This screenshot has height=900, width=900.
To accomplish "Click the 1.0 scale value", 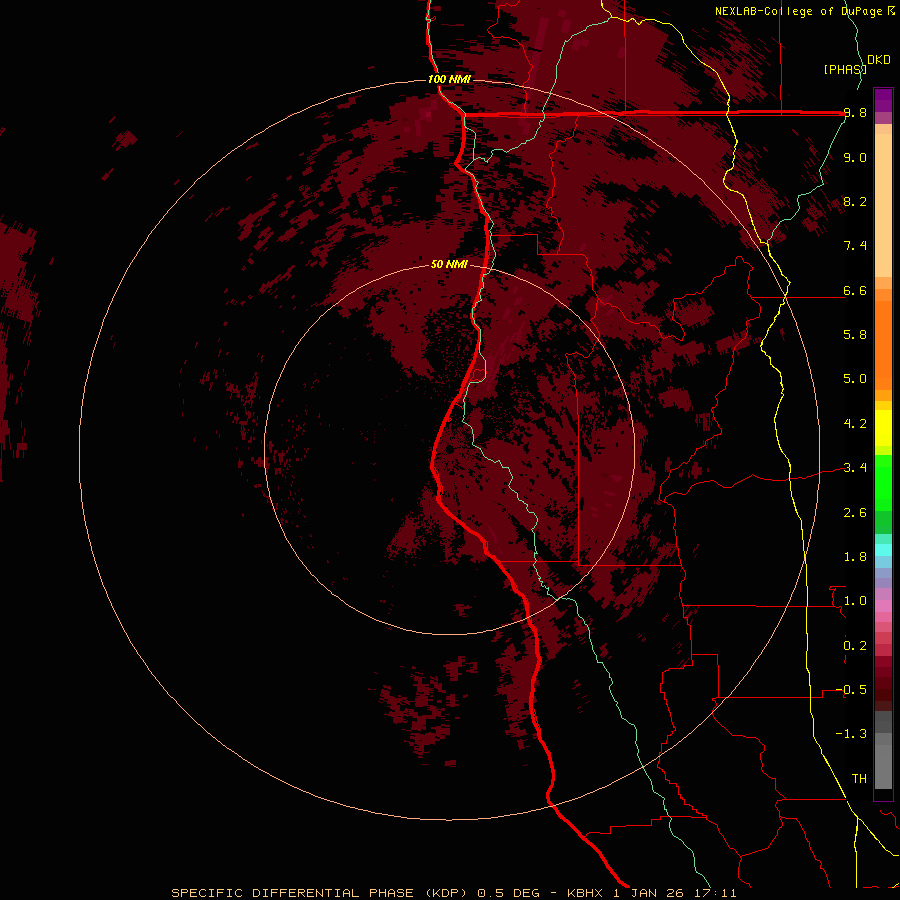I will pos(855,601).
